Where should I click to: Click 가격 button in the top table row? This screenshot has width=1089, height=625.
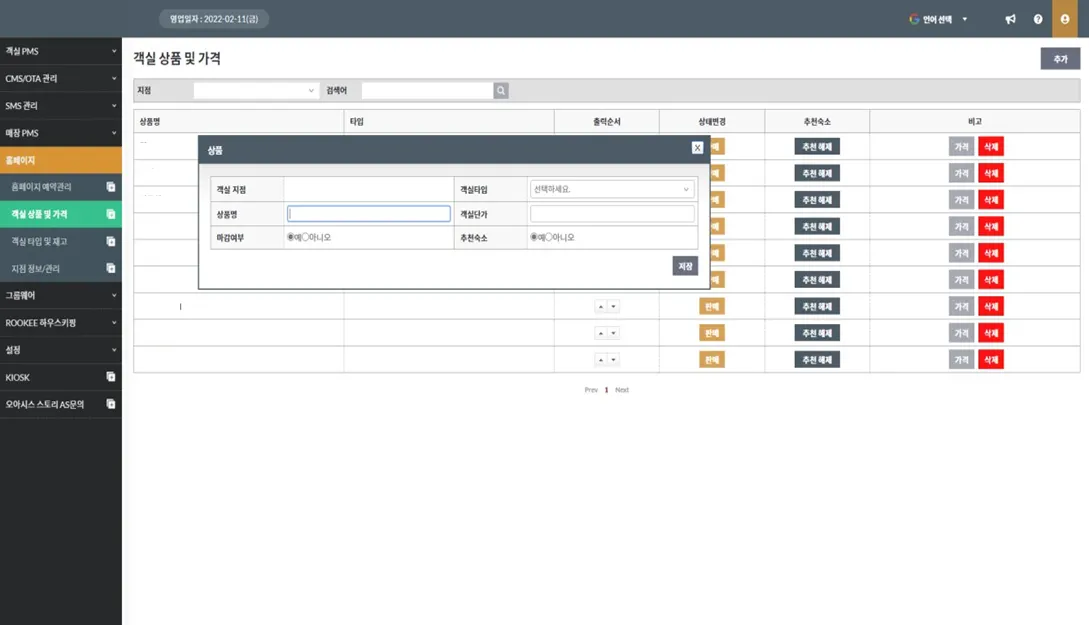point(961,147)
